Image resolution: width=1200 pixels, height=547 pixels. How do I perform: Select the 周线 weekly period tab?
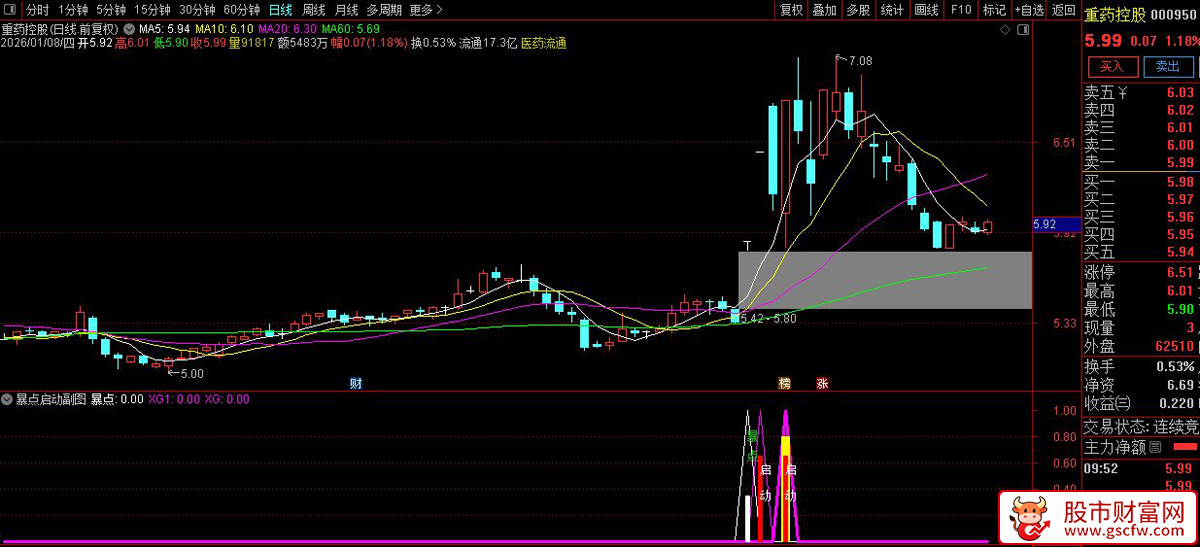314,10
